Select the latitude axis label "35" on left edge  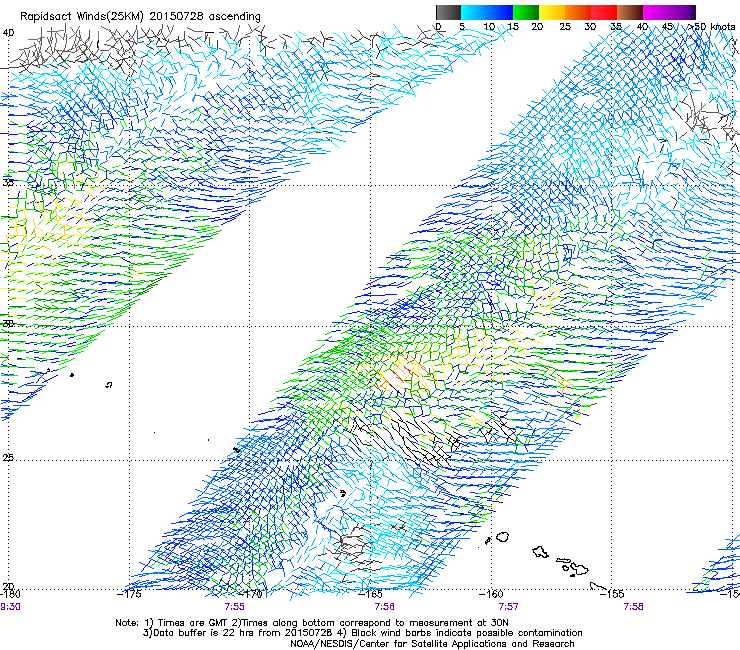[x=8, y=182]
